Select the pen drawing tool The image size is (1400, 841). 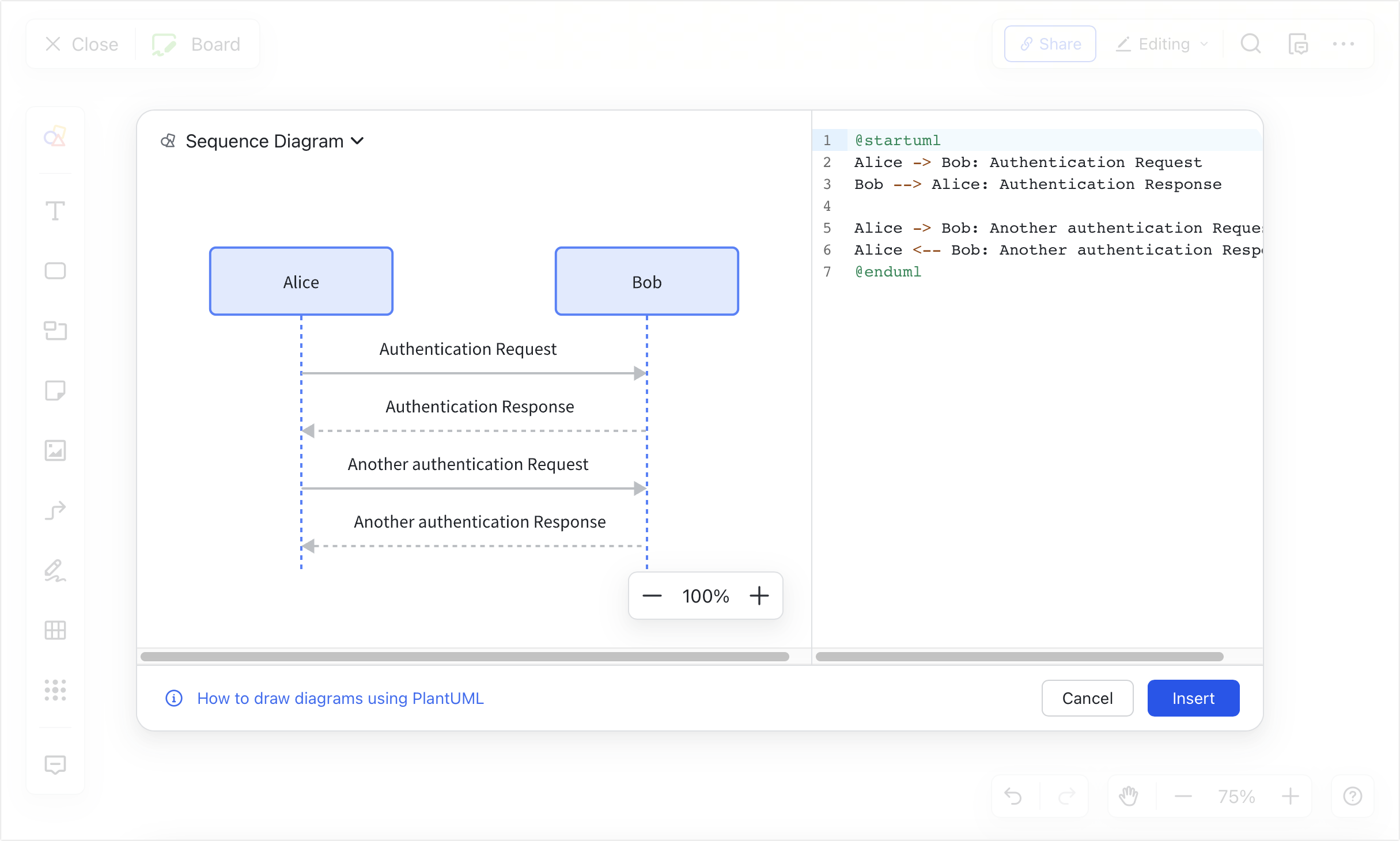(55, 570)
